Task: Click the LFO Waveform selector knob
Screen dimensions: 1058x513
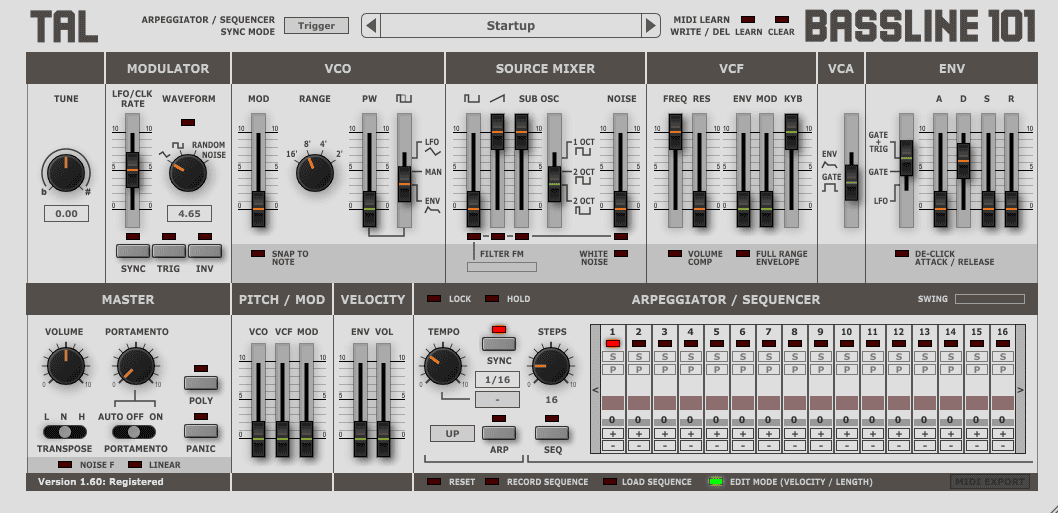Action: 188,172
